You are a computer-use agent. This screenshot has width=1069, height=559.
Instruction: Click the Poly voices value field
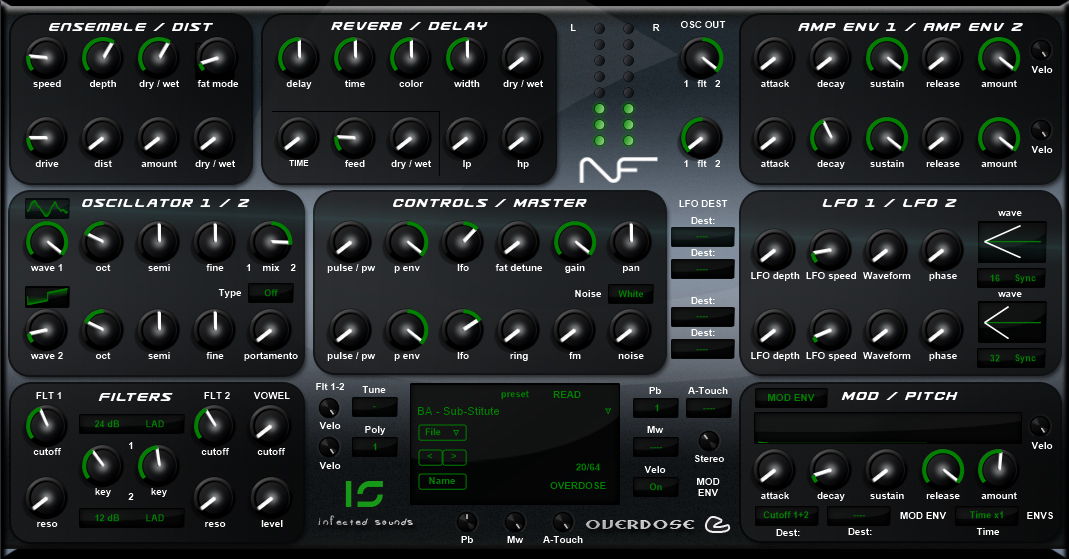374,447
